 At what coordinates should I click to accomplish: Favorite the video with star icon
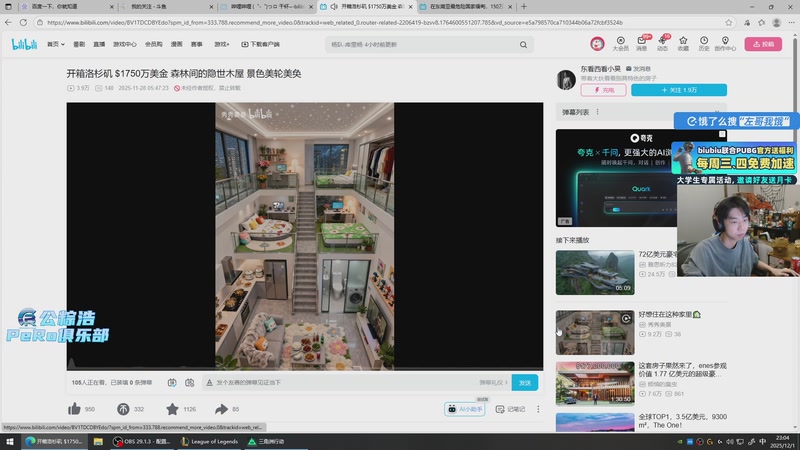172,409
